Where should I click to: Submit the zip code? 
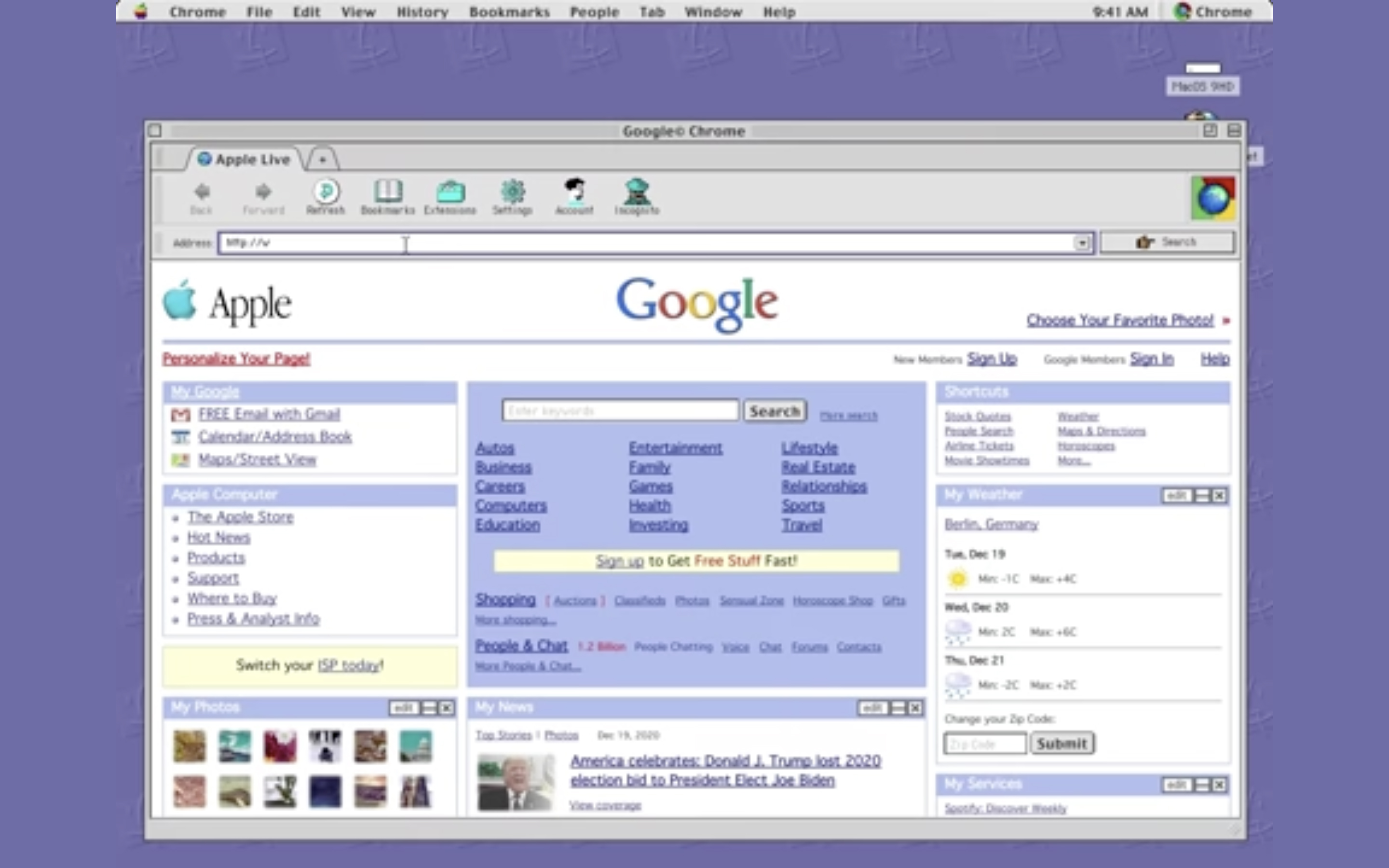coord(1062,744)
